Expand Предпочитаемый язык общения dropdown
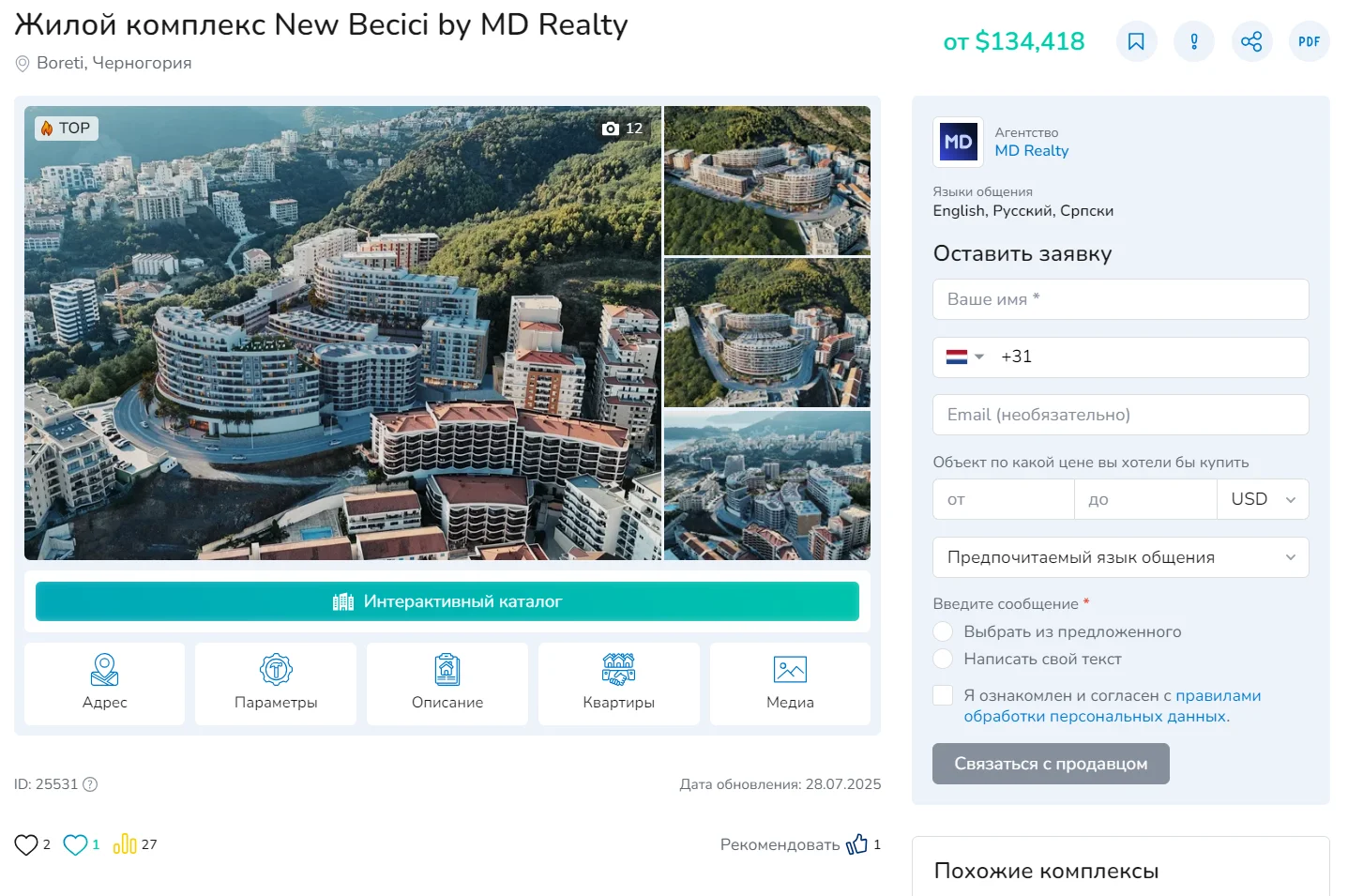The image size is (1348, 896). [x=1120, y=557]
